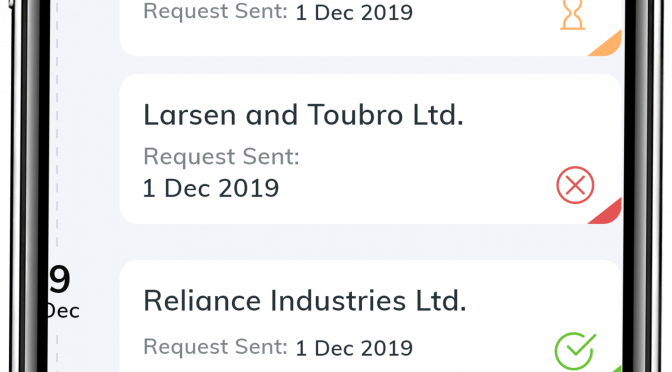Screen dimensions: 672x372
Task: Click the orange hourglass pending icon
Action: click(x=573, y=15)
